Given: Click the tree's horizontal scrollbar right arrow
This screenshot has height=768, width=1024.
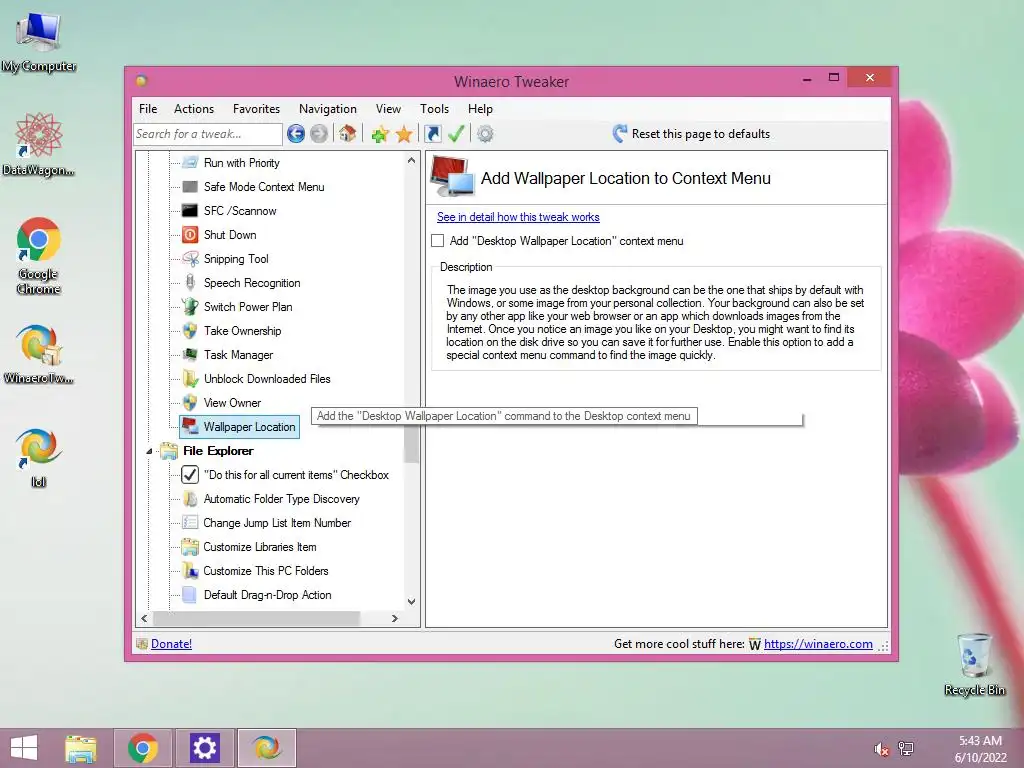Looking at the screenshot, I should point(394,618).
